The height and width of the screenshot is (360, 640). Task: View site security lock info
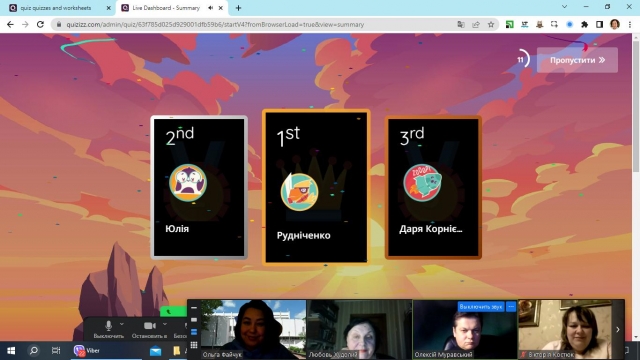[59, 24]
